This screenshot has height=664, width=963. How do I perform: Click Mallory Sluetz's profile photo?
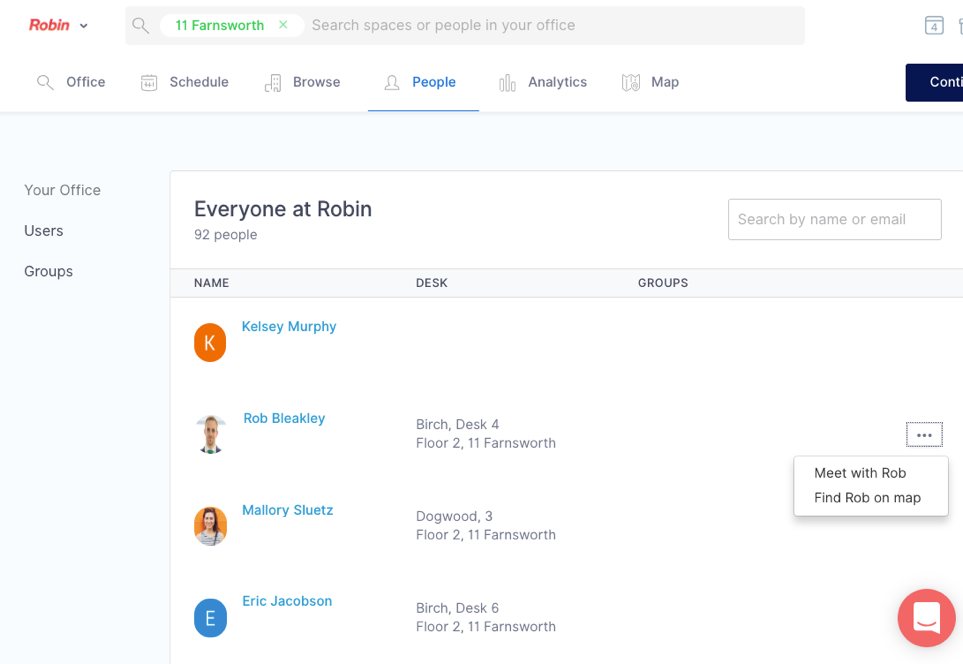tap(210, 525)
